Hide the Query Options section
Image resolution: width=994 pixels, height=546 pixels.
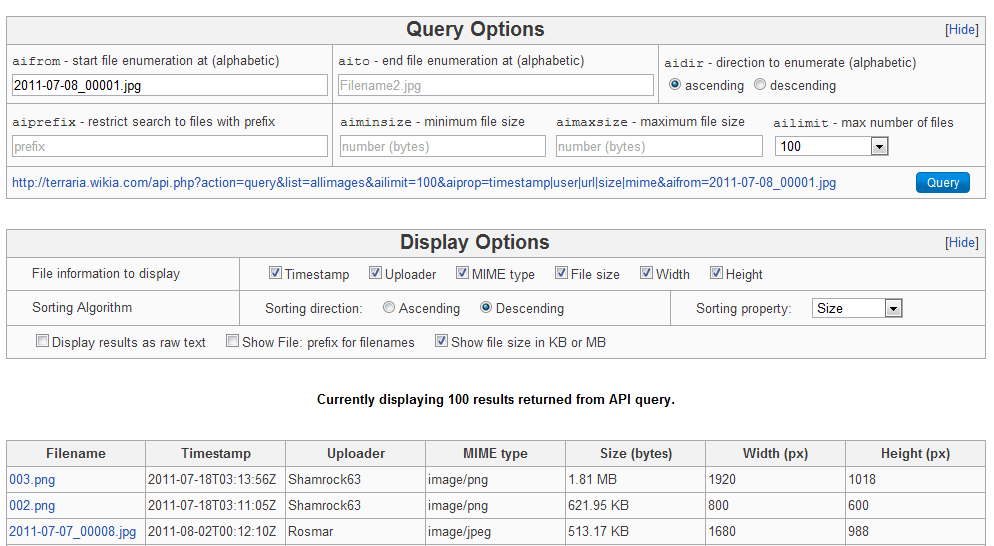(962, 30)
